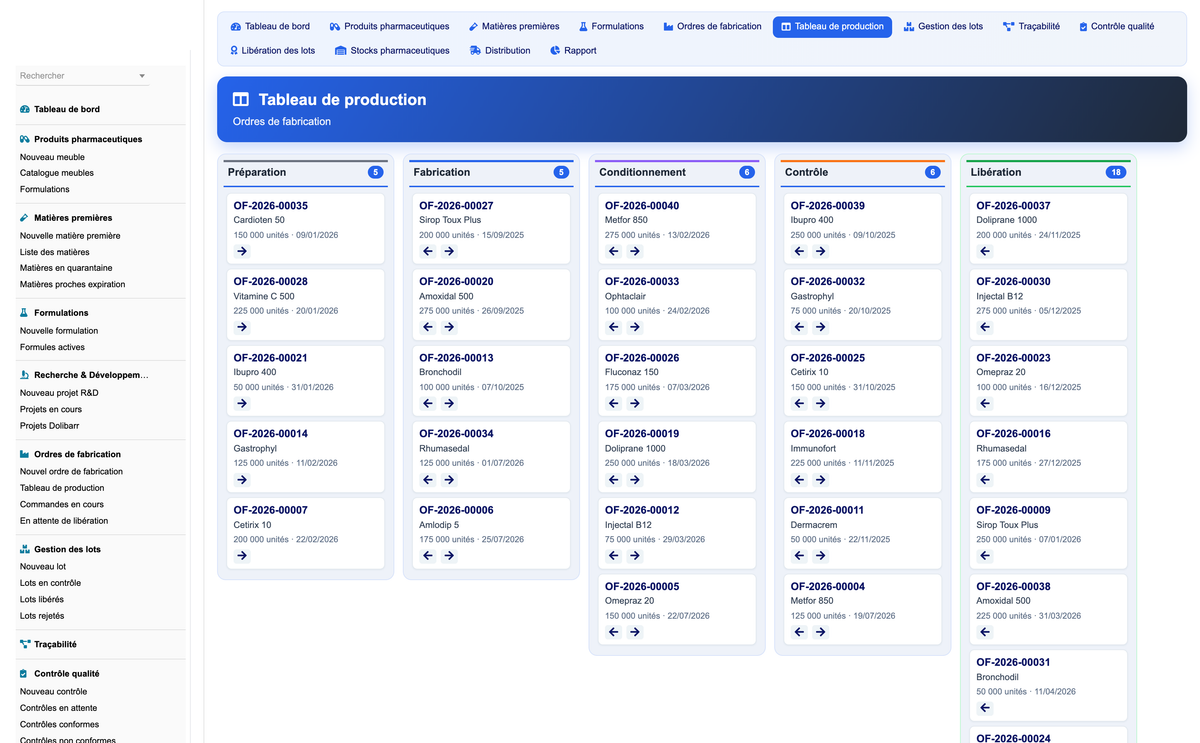1200x743 pixels.
Task: Move OF-2026-00011 Dermacrem back
Action: point(799,555)
